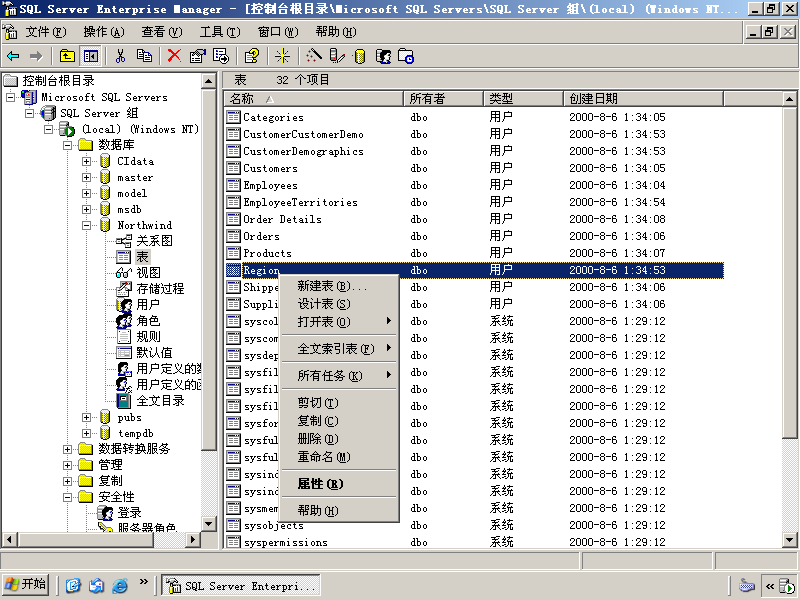This screenshot has width=800, height=600.
Task: Collapse the SQL Server 组 tree node
Action: point(30,113)
